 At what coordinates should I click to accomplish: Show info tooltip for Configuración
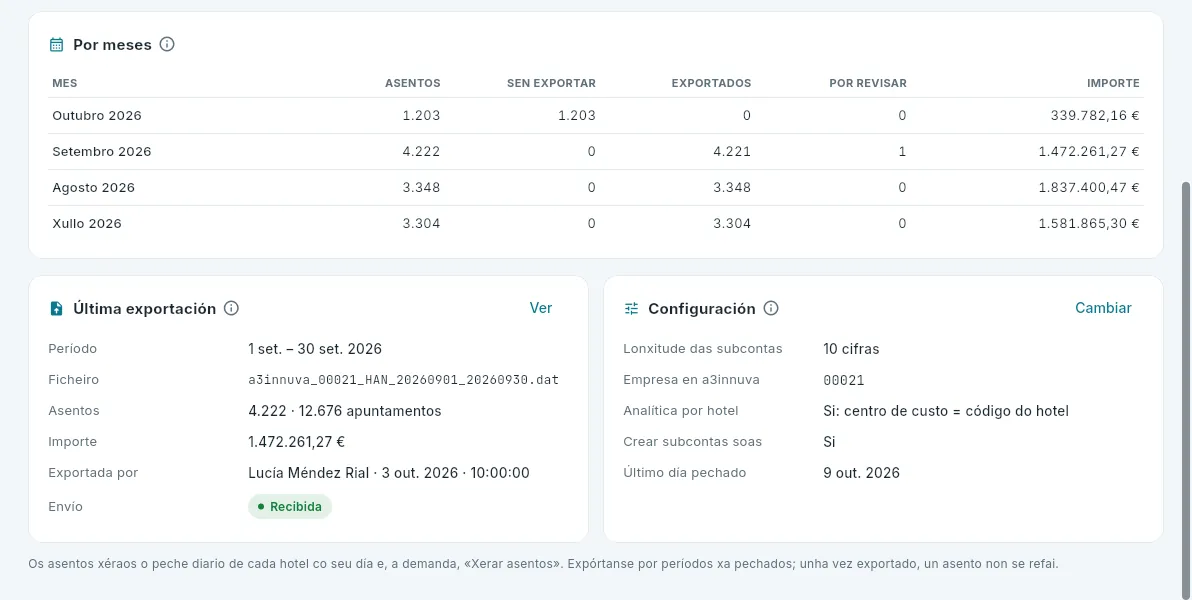tap(771, 308)
